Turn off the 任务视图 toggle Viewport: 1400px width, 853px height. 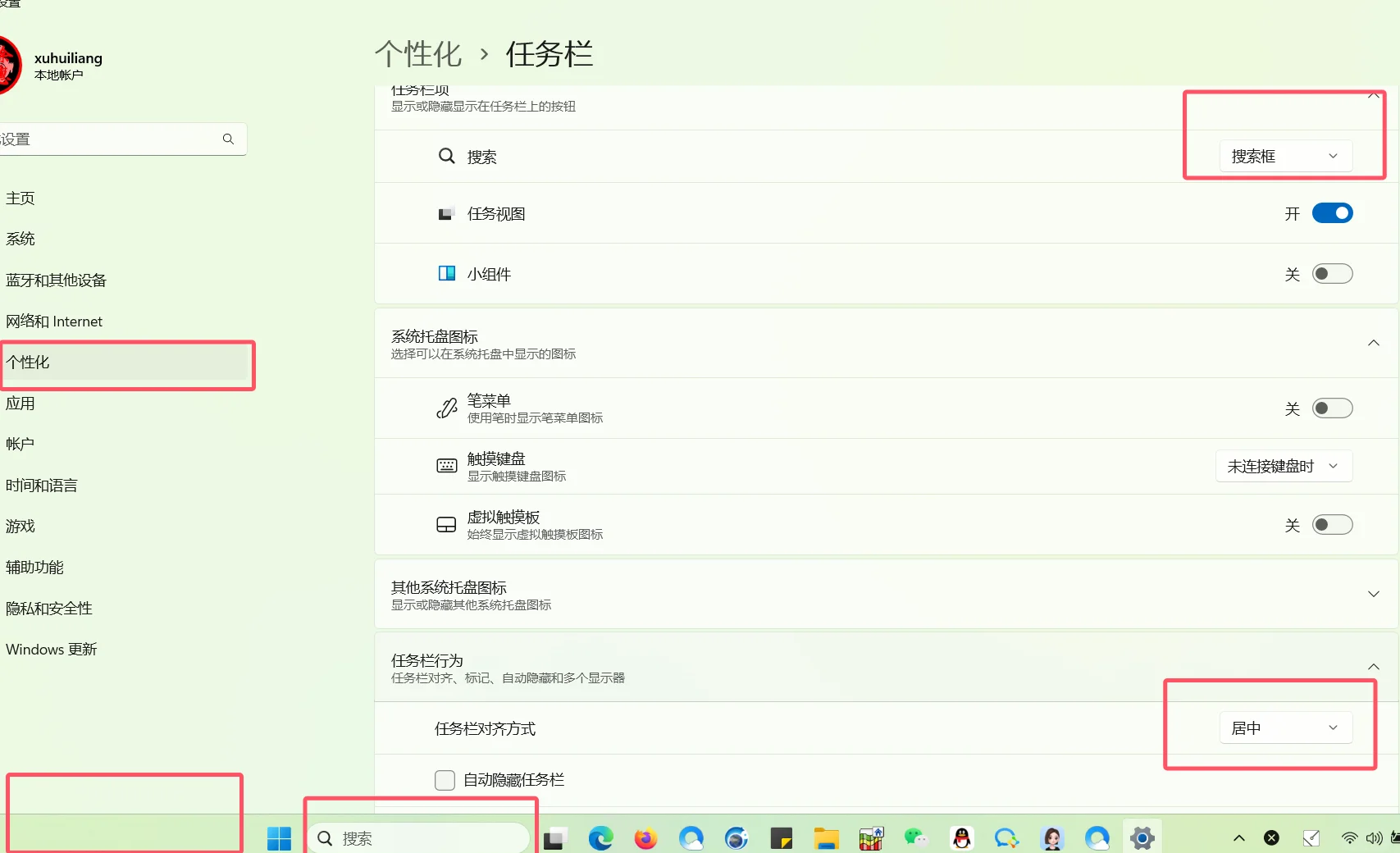1332,213
